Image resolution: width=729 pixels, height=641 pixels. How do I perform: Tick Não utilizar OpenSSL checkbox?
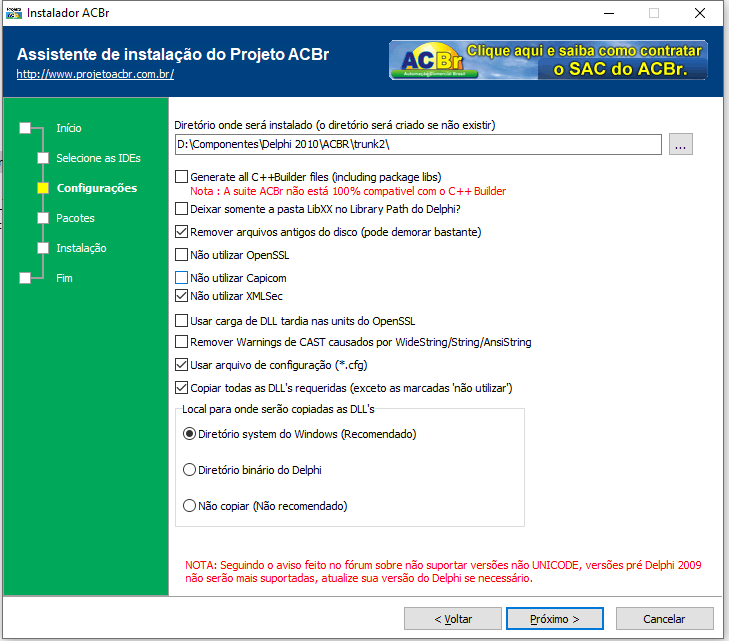tap(181, 255)
